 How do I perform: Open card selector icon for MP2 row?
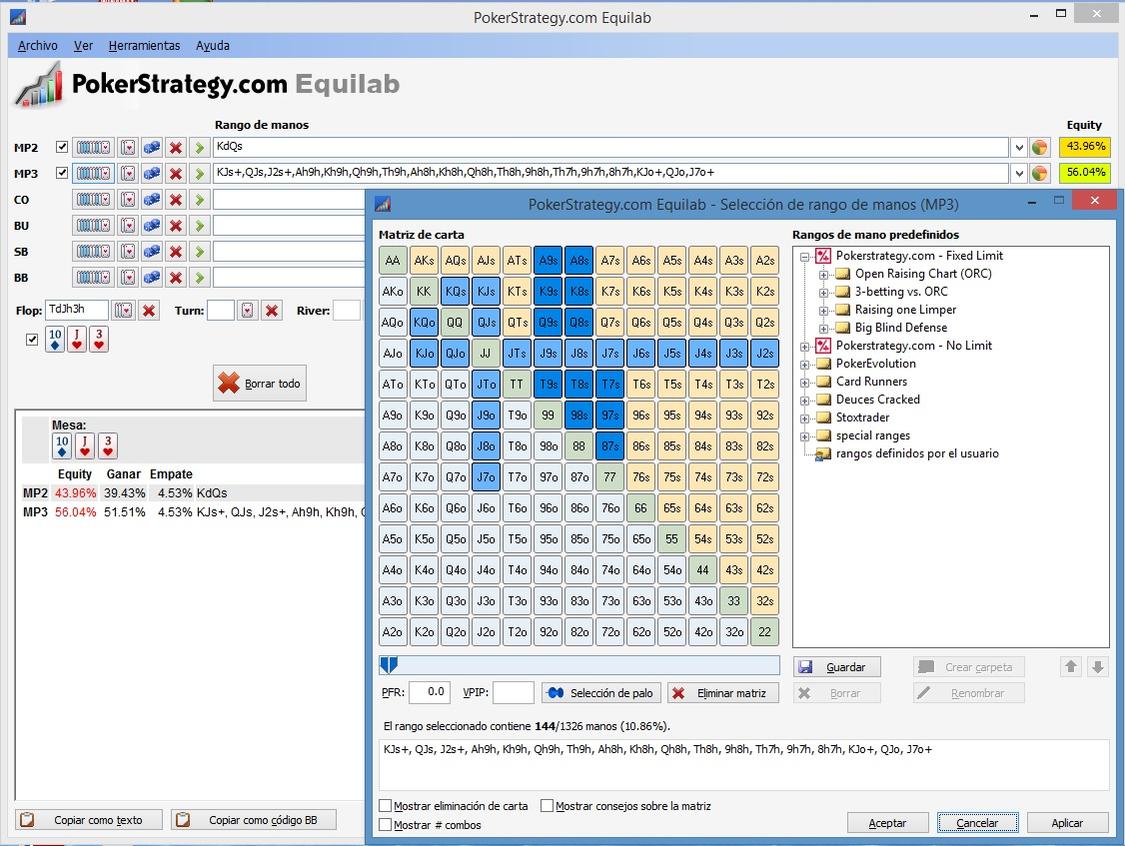coord(128,148)
